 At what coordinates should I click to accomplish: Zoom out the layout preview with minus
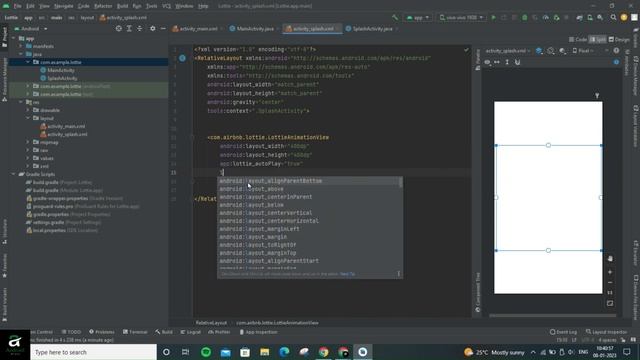610,282
